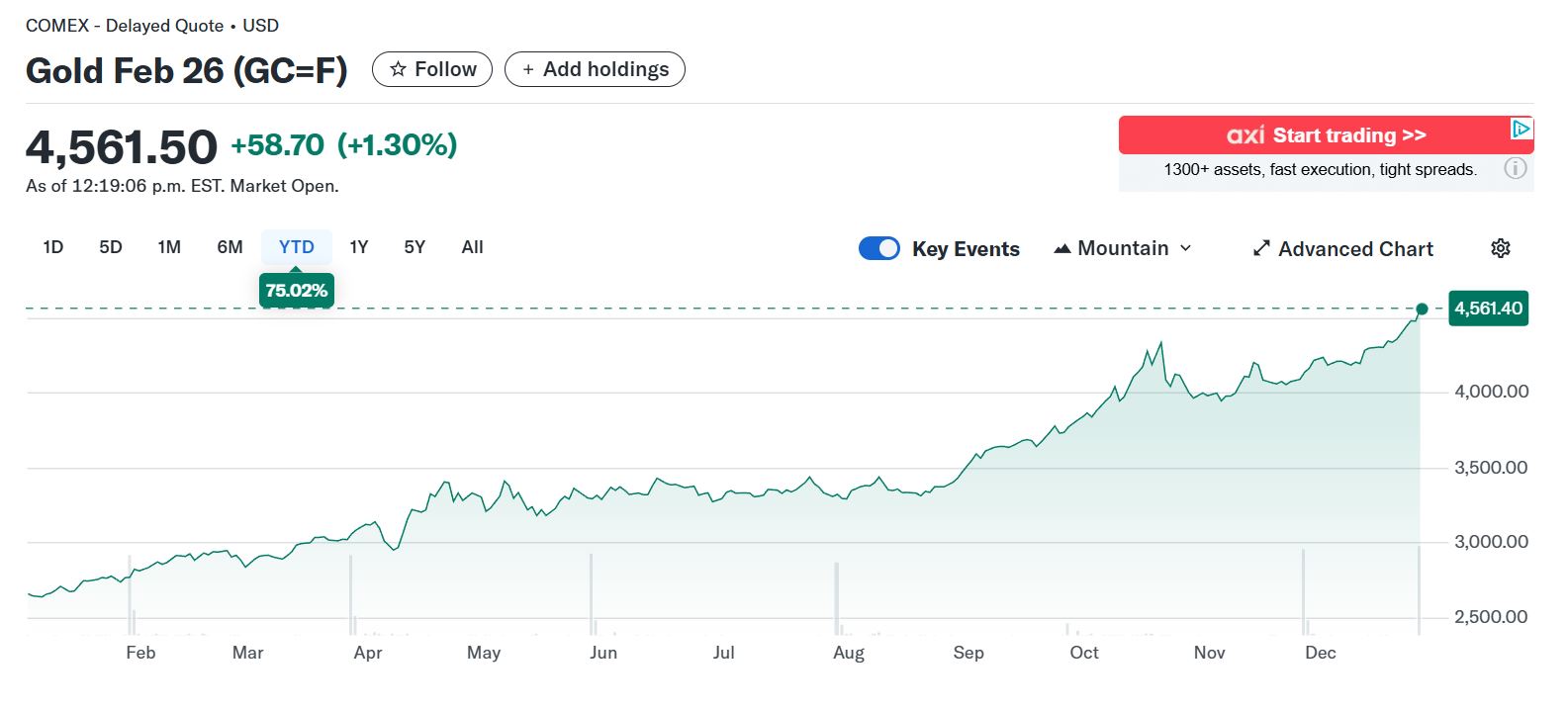Click the AdChoices triangle icon on the ad
The image size is (1568, 711).
[x=1521, y=129]
